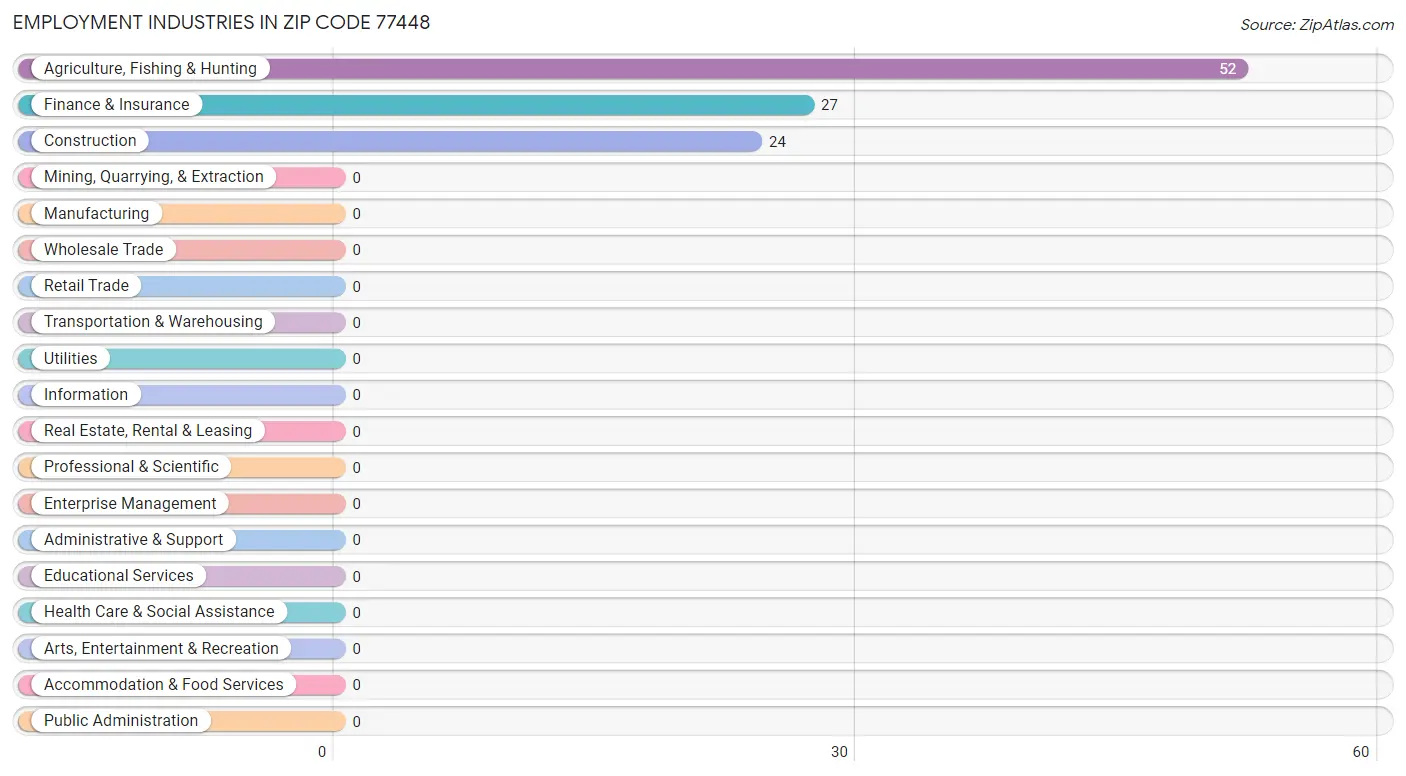Click the axis label 0 below the bars

pyautogui.click(x=322, y=752)
